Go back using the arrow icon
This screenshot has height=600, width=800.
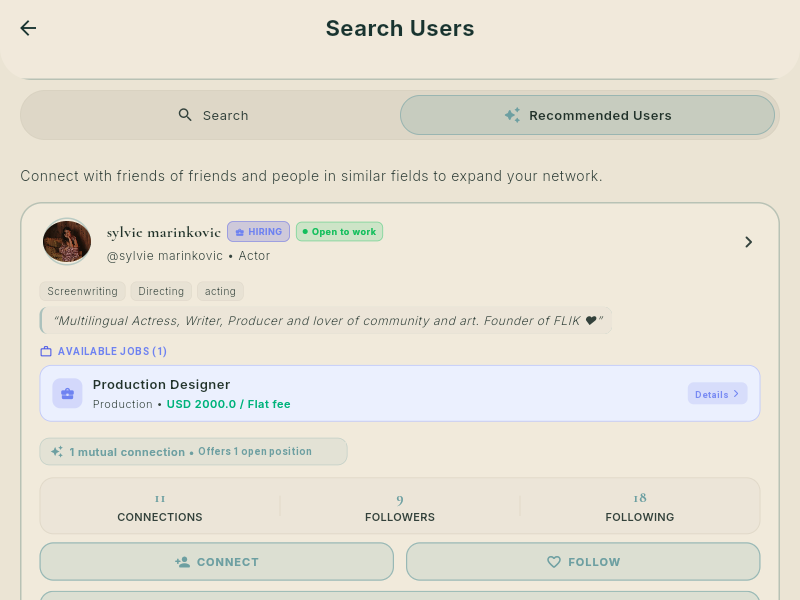click(x=28, y=28)
